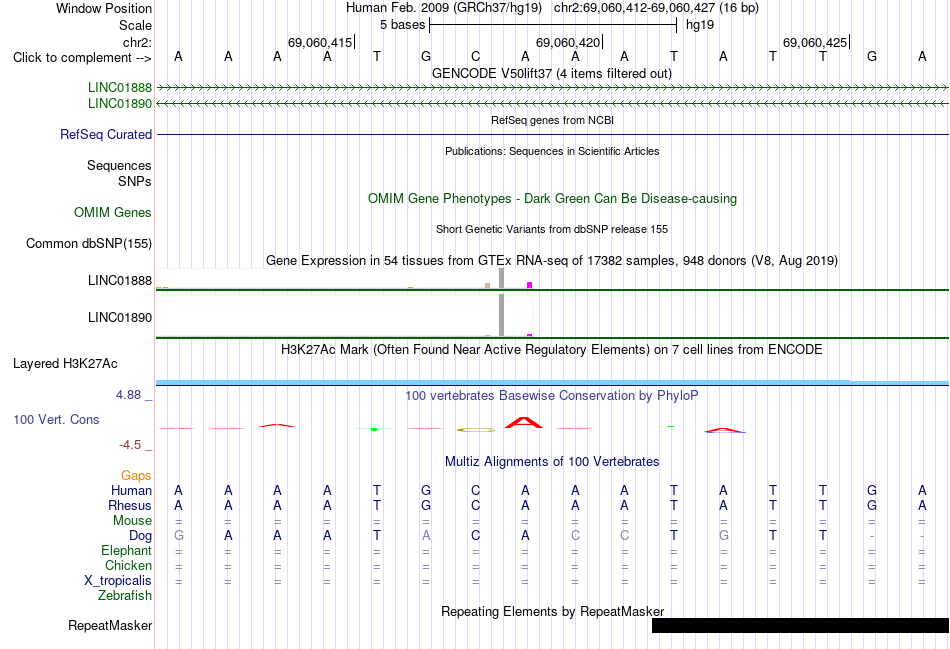Click the orange Gaps label
The height and width of the screenshot is (649, 950).
click(136, 476)
